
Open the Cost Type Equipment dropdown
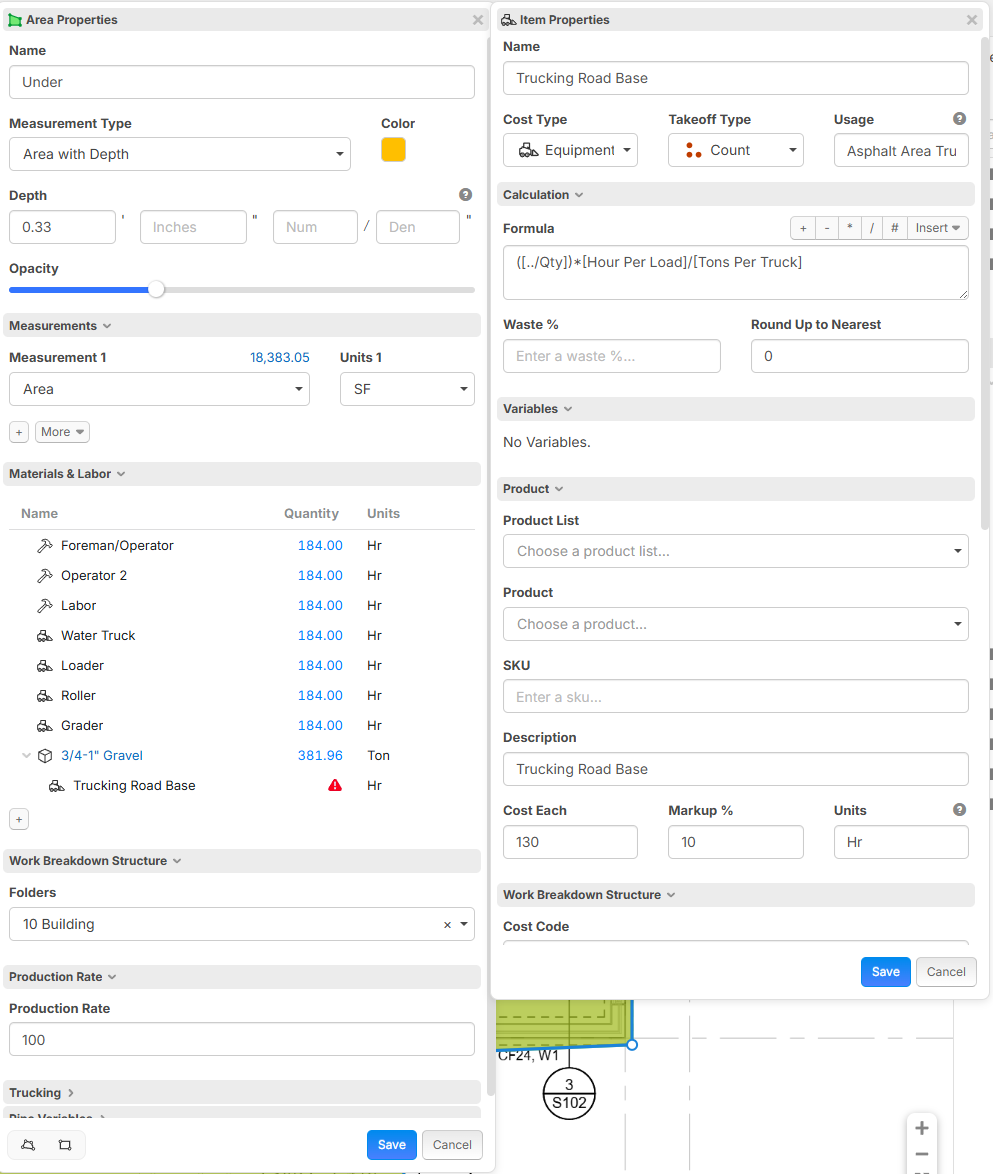tap(570, 150)
